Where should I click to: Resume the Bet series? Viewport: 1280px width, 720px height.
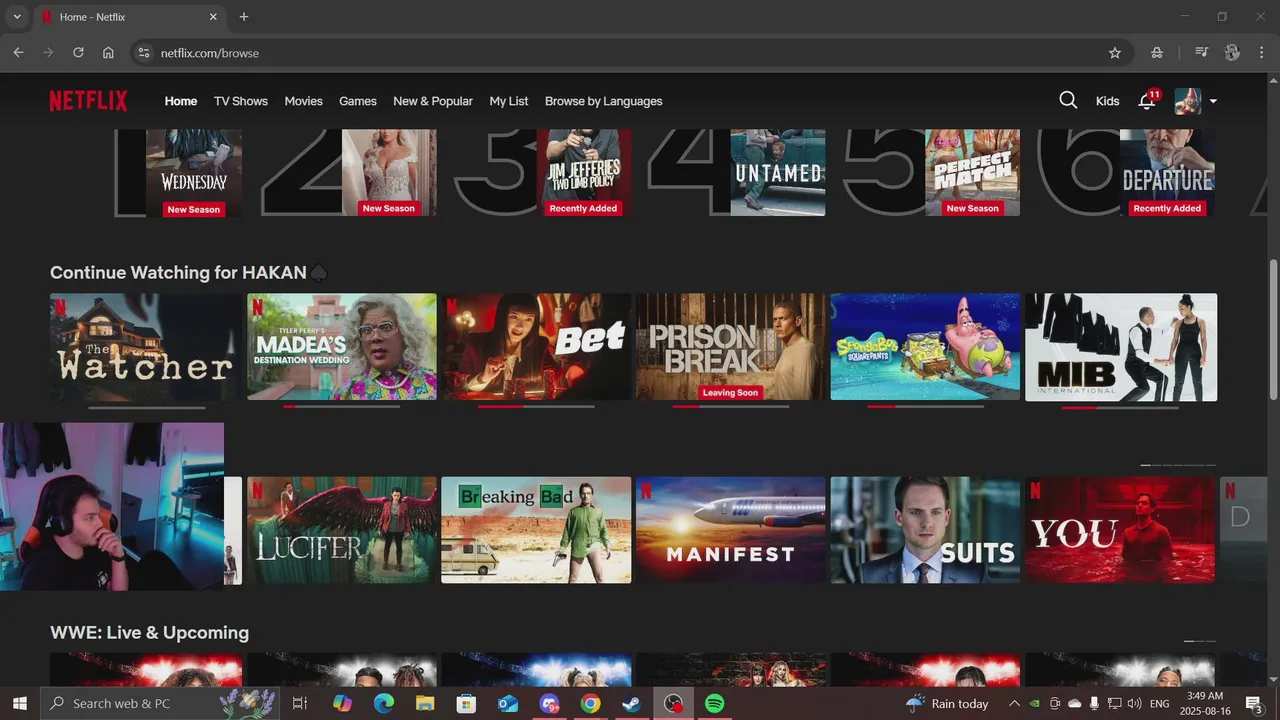[536, 347]
